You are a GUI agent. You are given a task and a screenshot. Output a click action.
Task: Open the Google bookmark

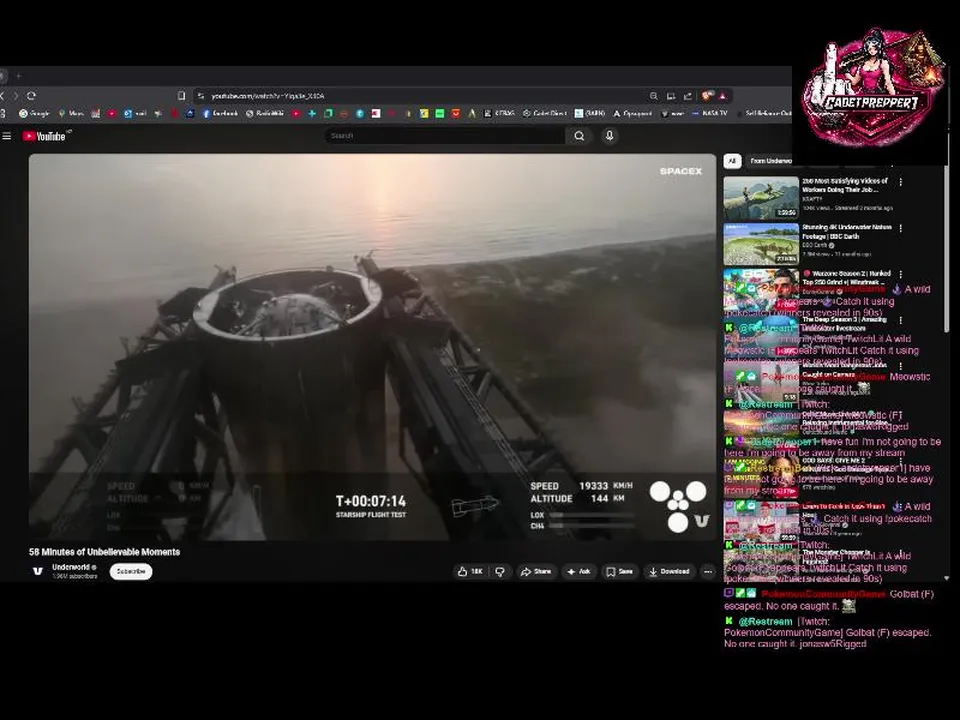coord(34,113)
